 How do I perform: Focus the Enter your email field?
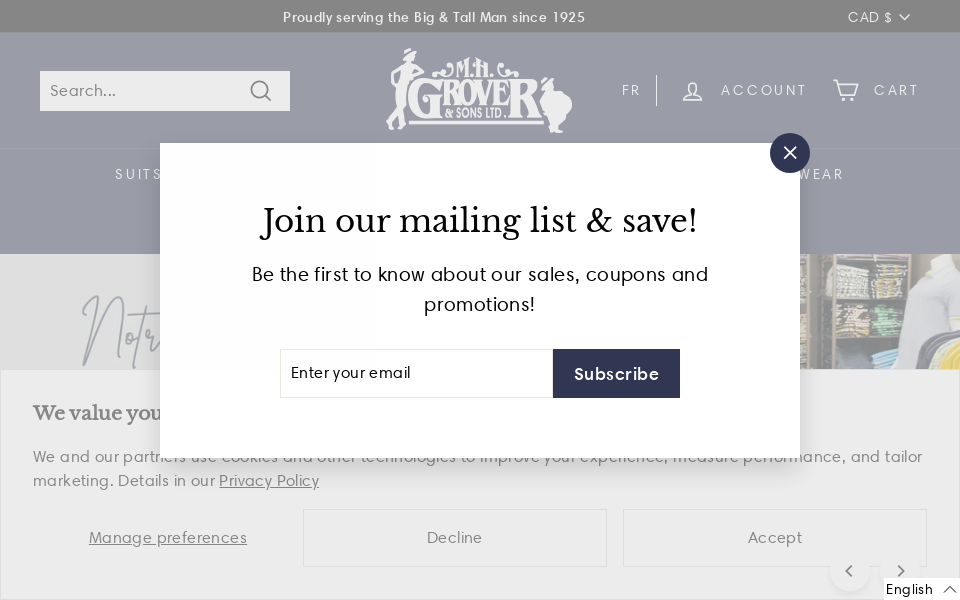click(x=416, y=373)
